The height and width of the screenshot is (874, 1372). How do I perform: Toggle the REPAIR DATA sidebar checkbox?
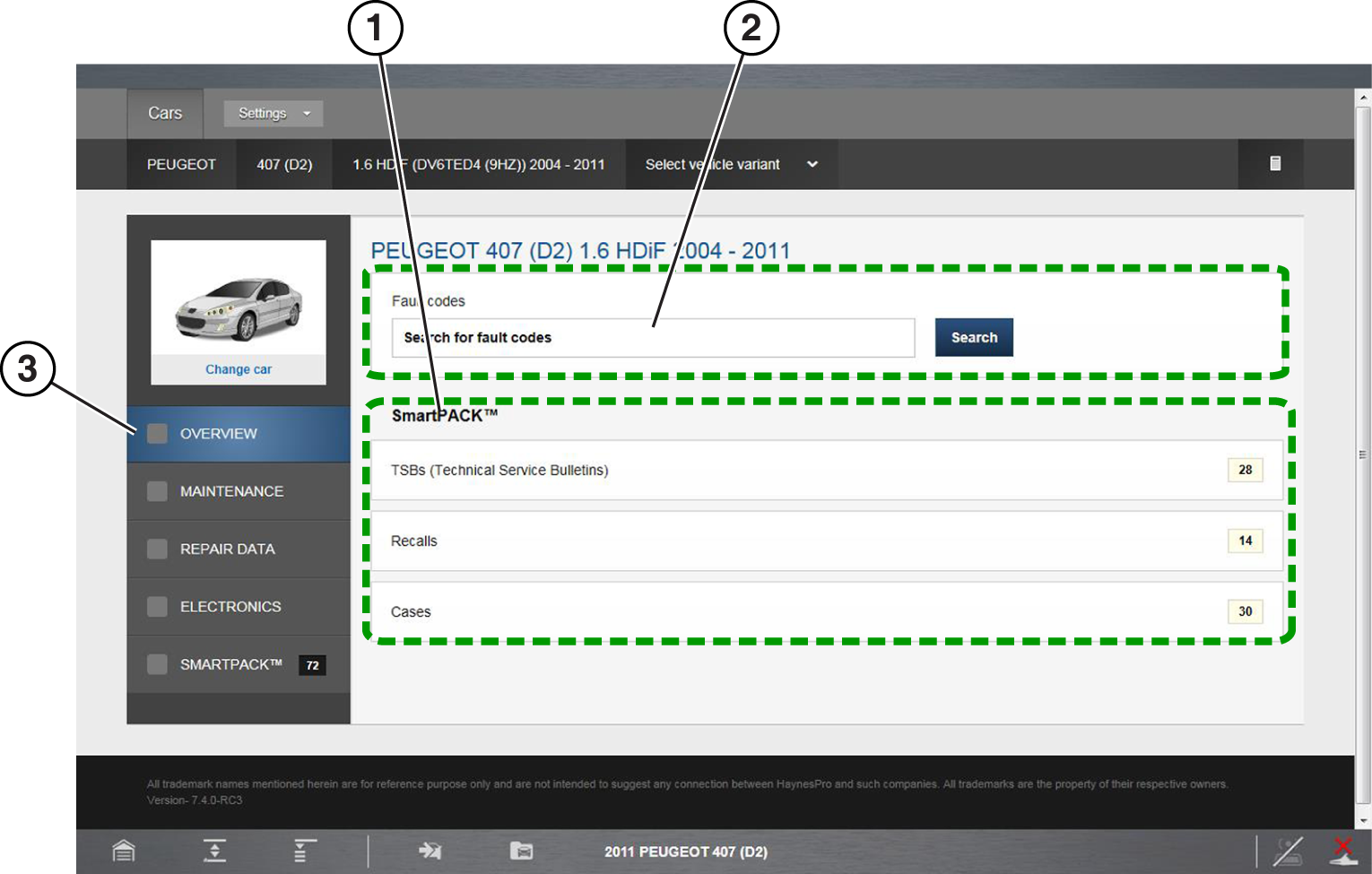pyautogui.click(x=157, y=549)
